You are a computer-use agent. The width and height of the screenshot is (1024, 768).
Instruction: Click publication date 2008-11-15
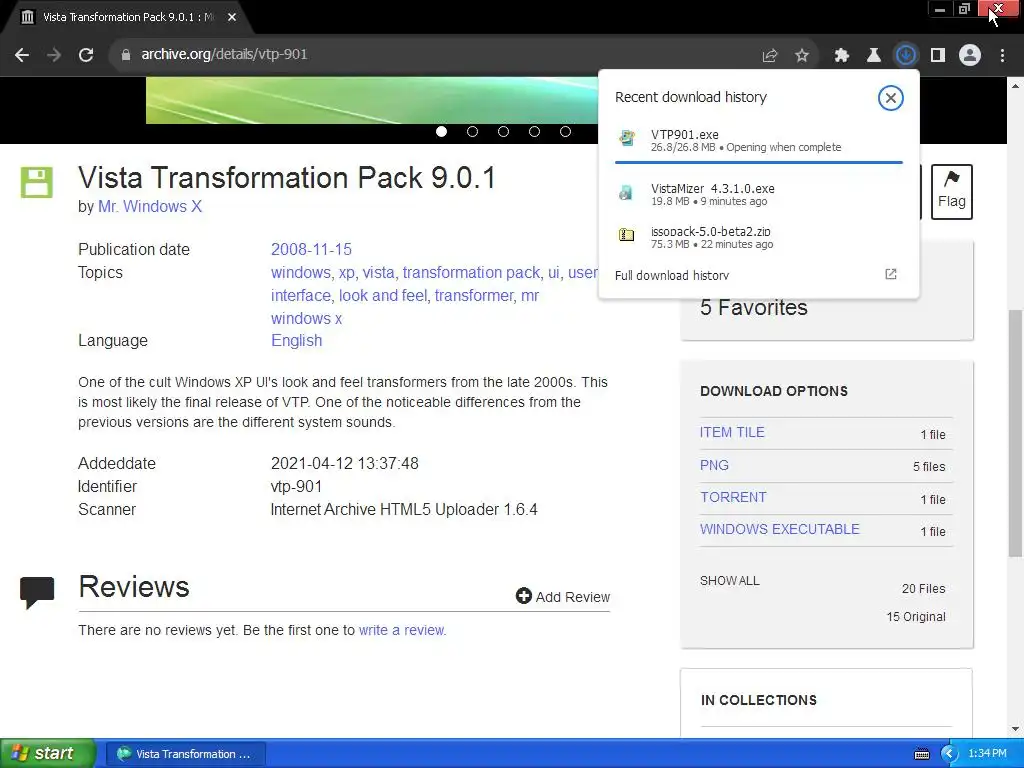point(311,249)
